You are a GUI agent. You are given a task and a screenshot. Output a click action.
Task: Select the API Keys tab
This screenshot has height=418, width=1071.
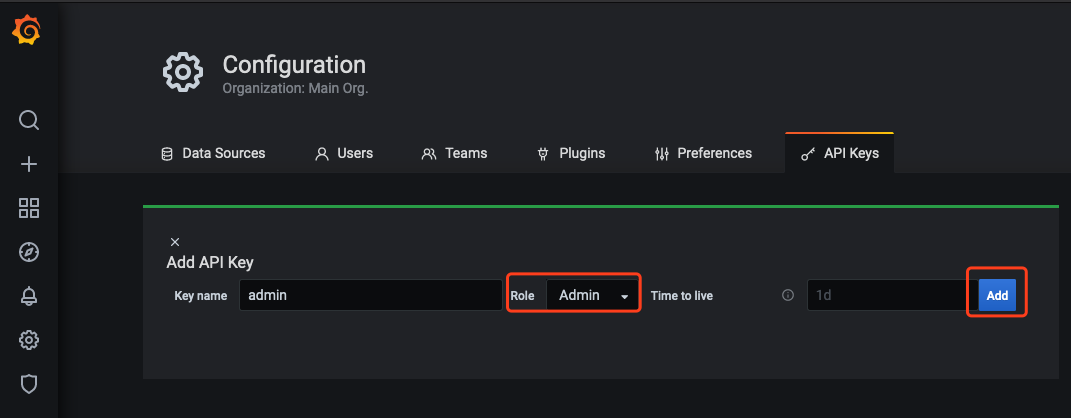point(840,153)
